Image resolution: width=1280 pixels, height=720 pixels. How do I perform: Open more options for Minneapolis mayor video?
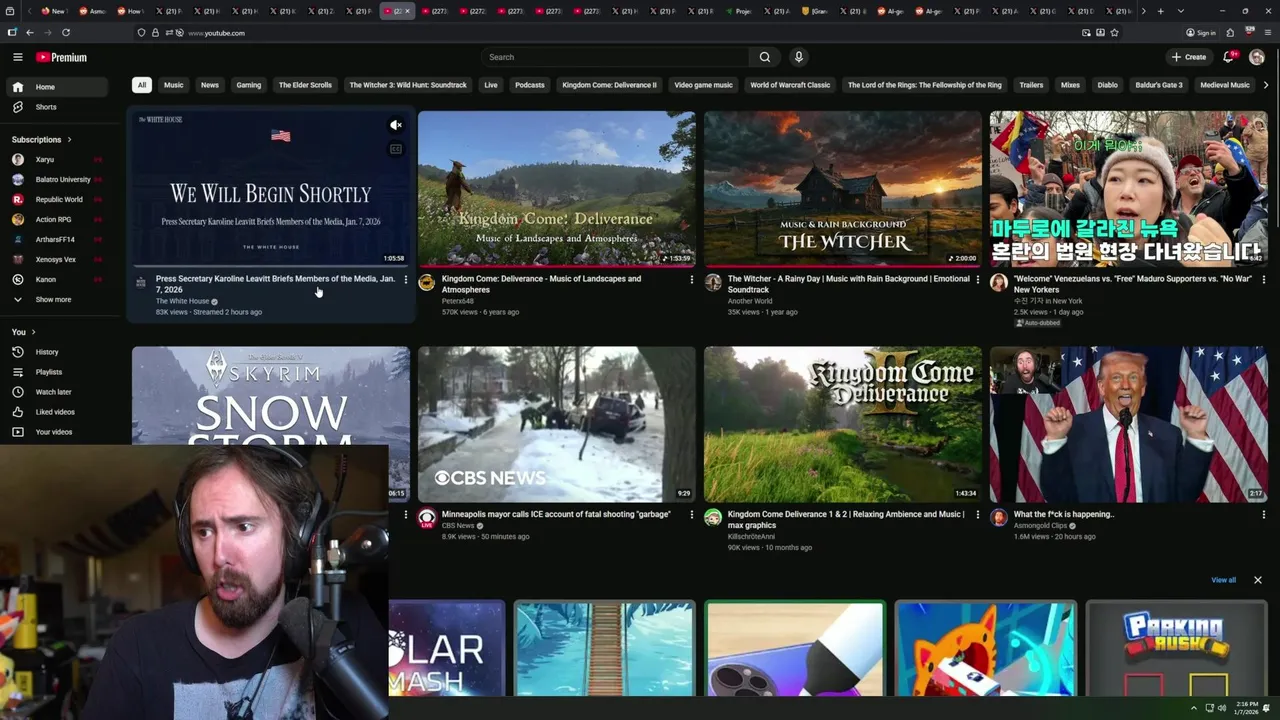pos(691,515)
